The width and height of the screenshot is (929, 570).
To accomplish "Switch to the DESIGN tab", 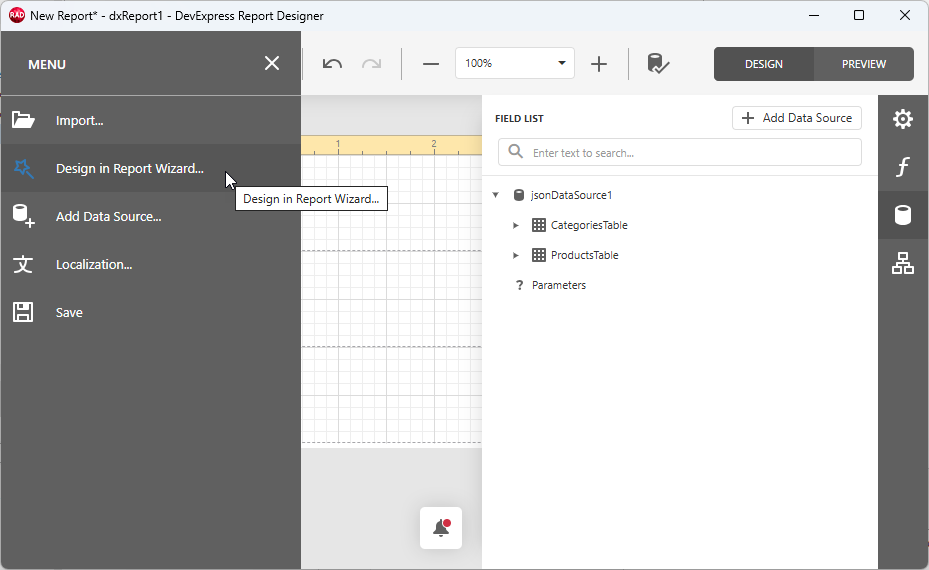I will [764, 64].
